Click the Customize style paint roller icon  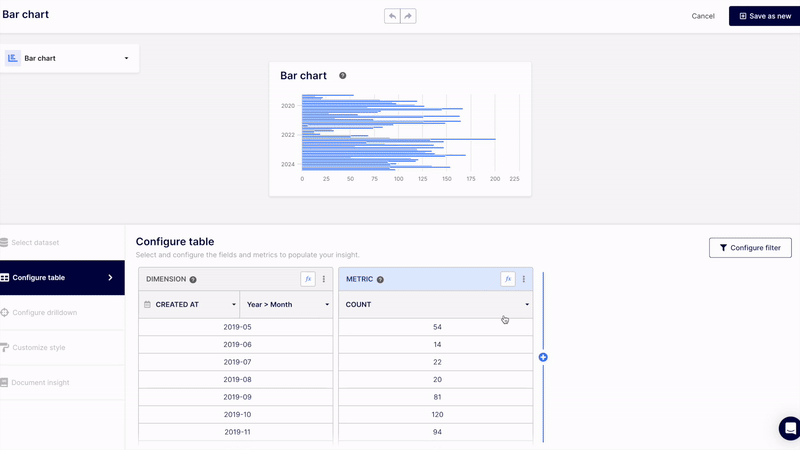pos(5,347)
